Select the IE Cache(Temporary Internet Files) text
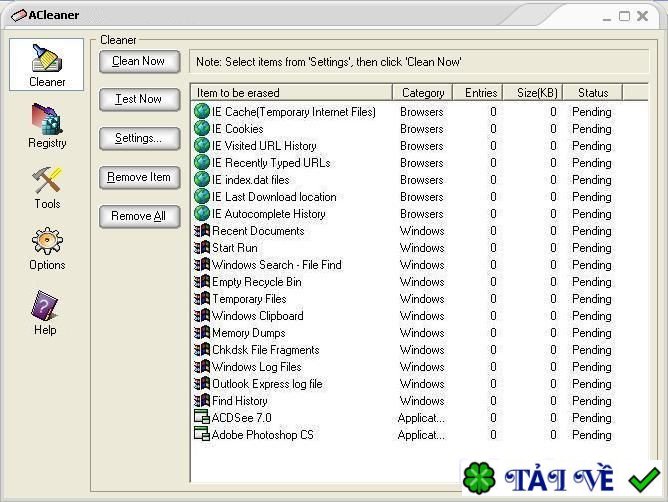 point(294,112)
